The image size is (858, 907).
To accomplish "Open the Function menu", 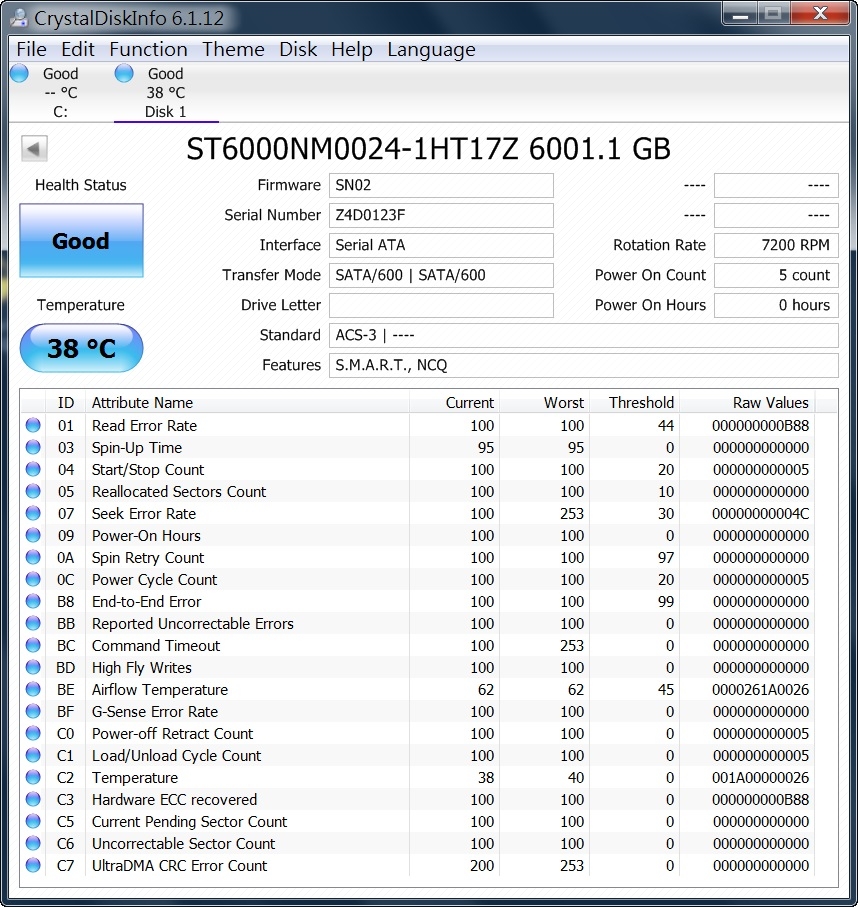I will coord(148,49).
